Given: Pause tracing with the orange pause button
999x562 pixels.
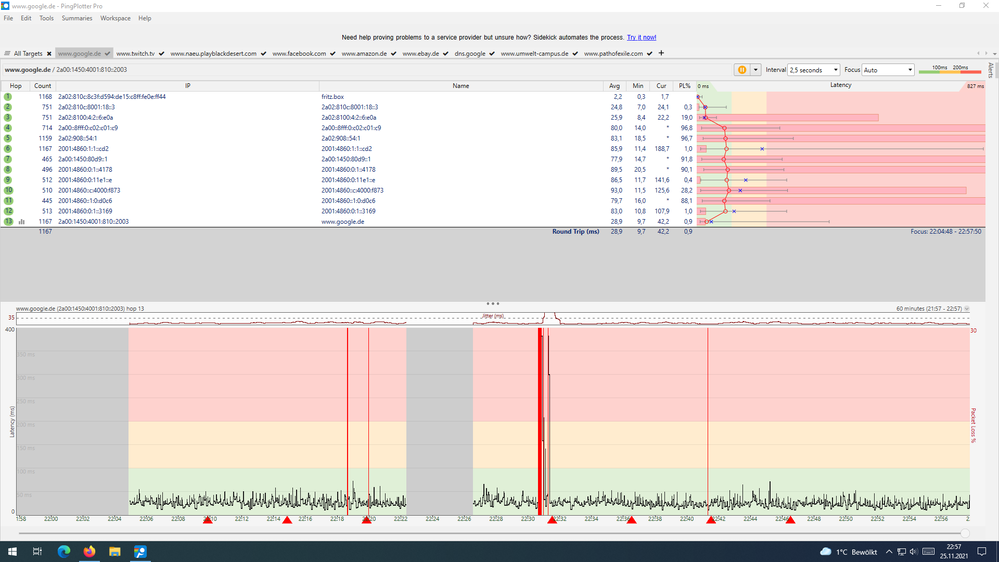Looking at the screenshot, I should point(742,69).
